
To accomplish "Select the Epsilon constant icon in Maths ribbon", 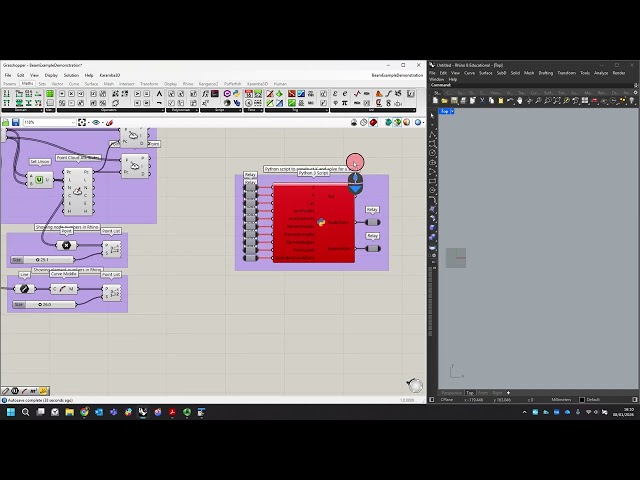I will click(x=335, y=94).
